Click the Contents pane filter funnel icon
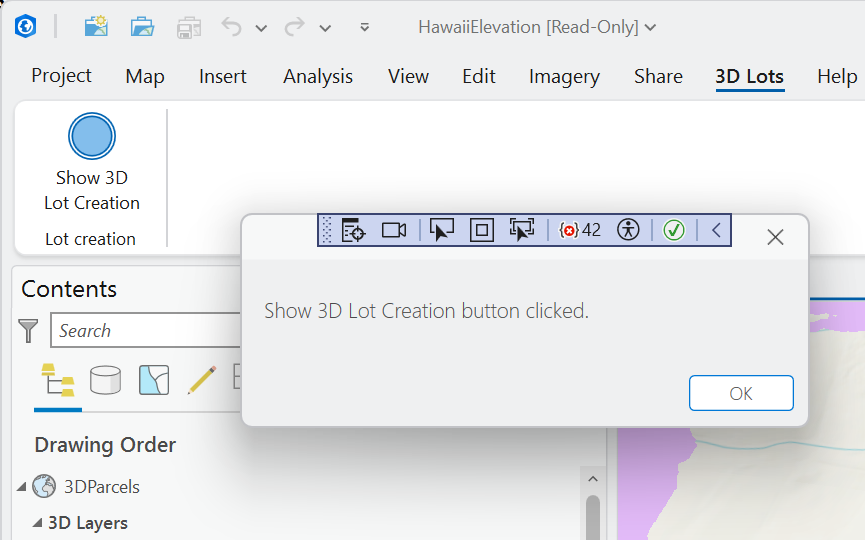This screenshot has height=540, width=865. point(28,330)
